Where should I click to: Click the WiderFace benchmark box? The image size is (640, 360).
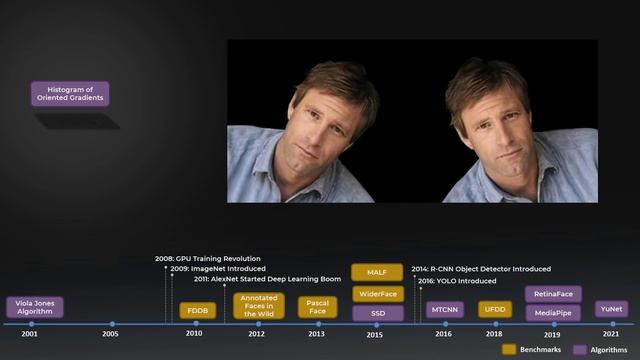[378, 294]
